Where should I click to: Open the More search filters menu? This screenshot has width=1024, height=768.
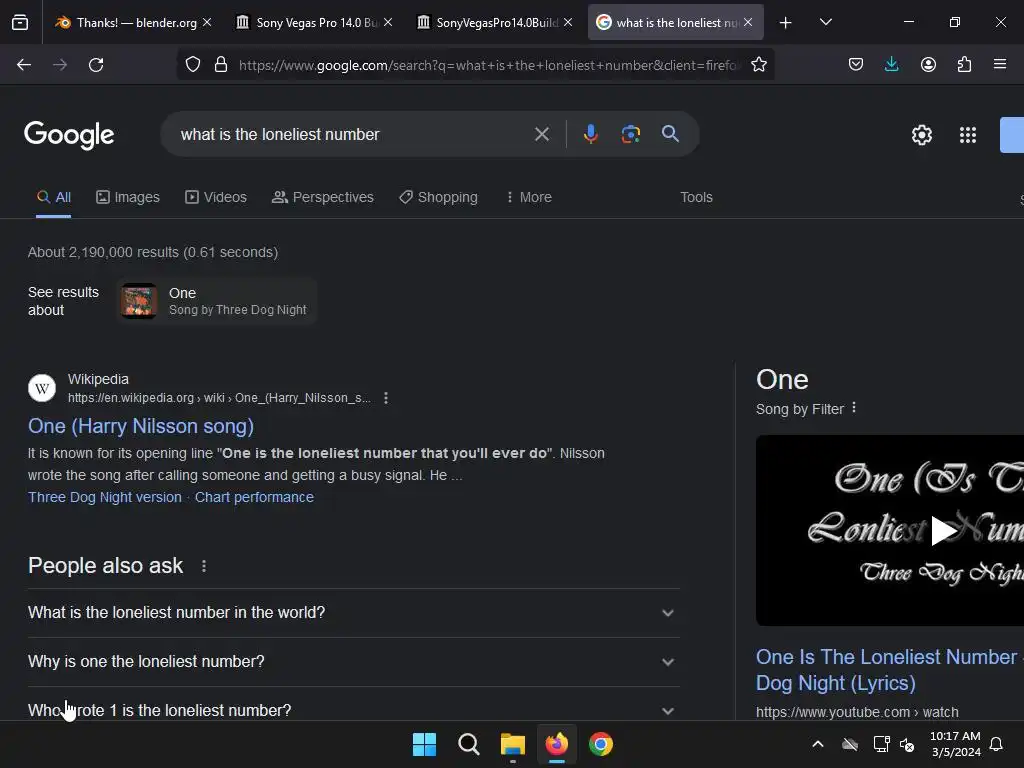(529, 197)
